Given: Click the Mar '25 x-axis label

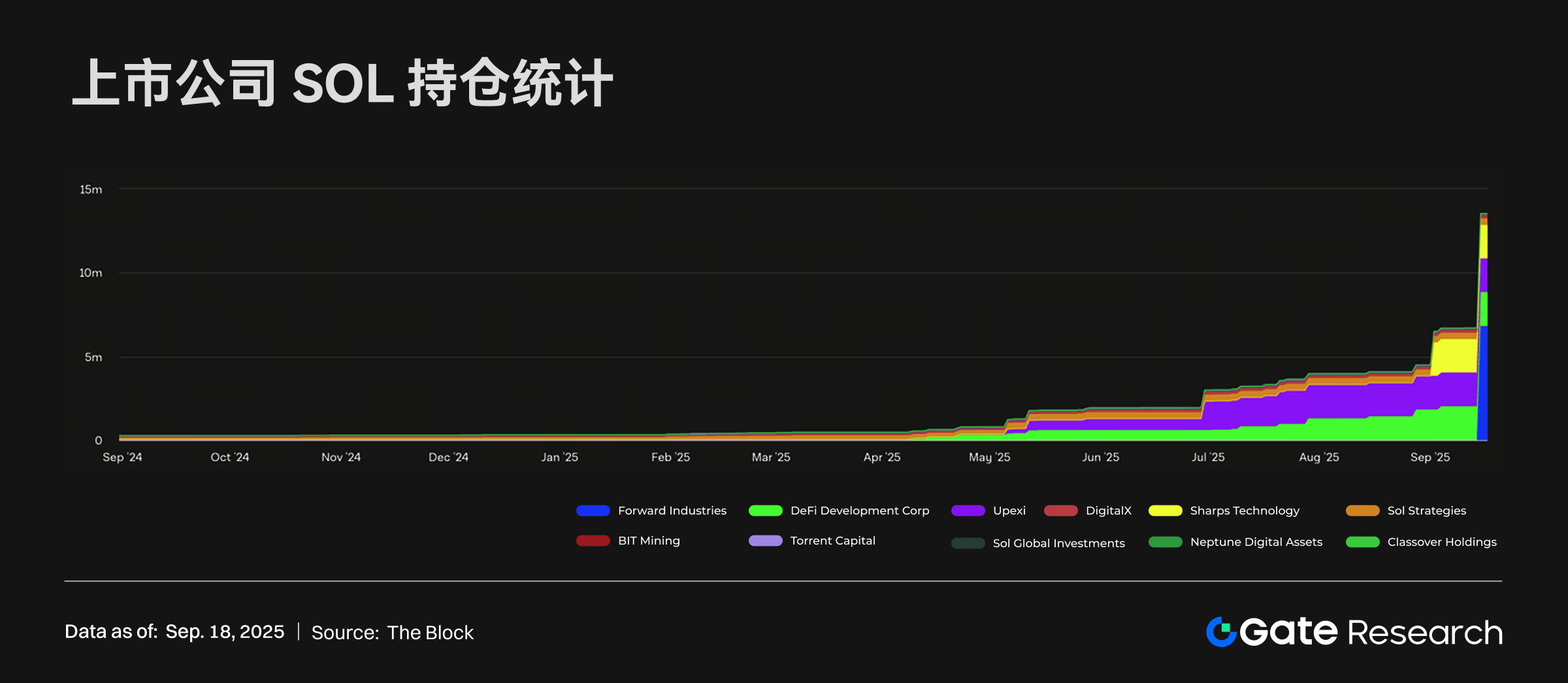Looking at the screenshot, I should click(x=771, y=457).
